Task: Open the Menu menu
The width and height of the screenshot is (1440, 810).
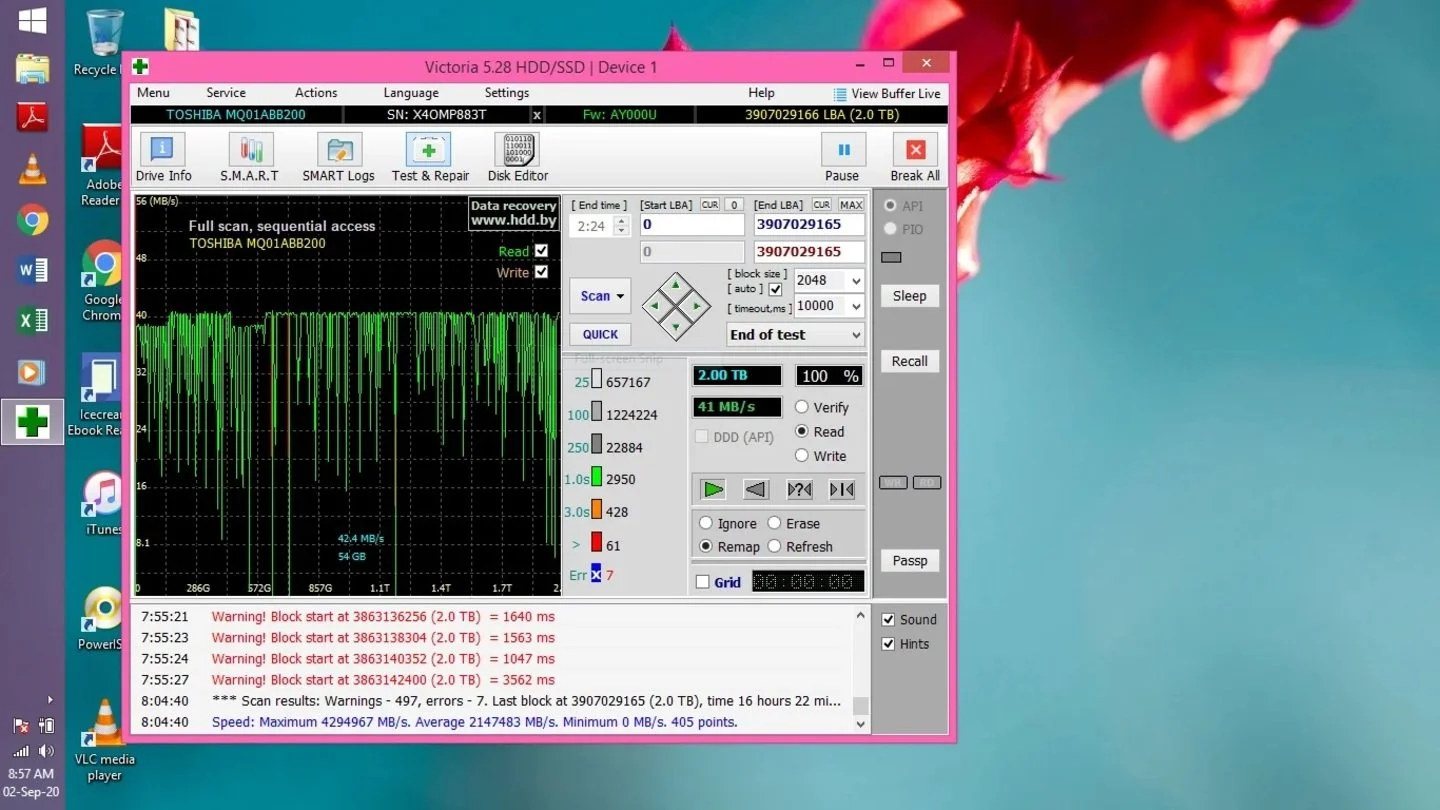Action: 153,93
